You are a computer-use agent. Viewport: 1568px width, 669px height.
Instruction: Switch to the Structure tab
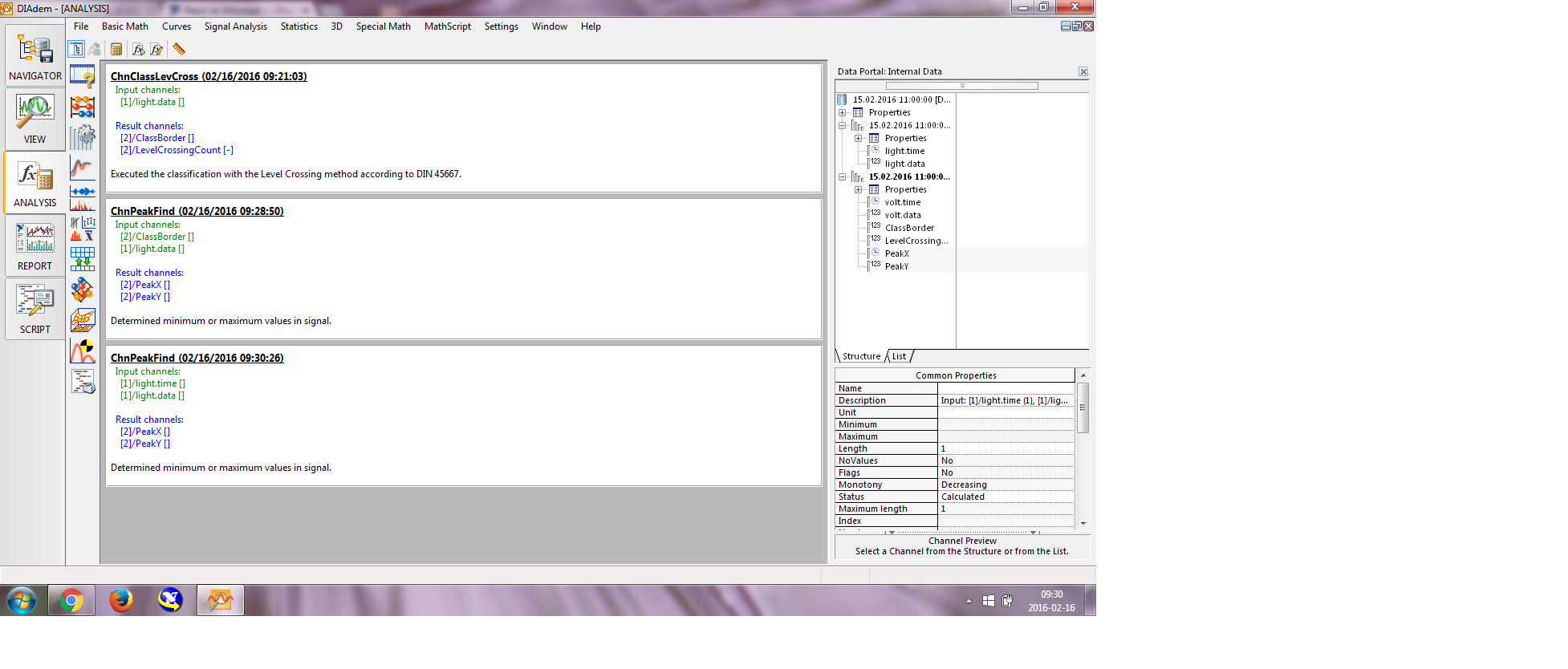point(861,356)
